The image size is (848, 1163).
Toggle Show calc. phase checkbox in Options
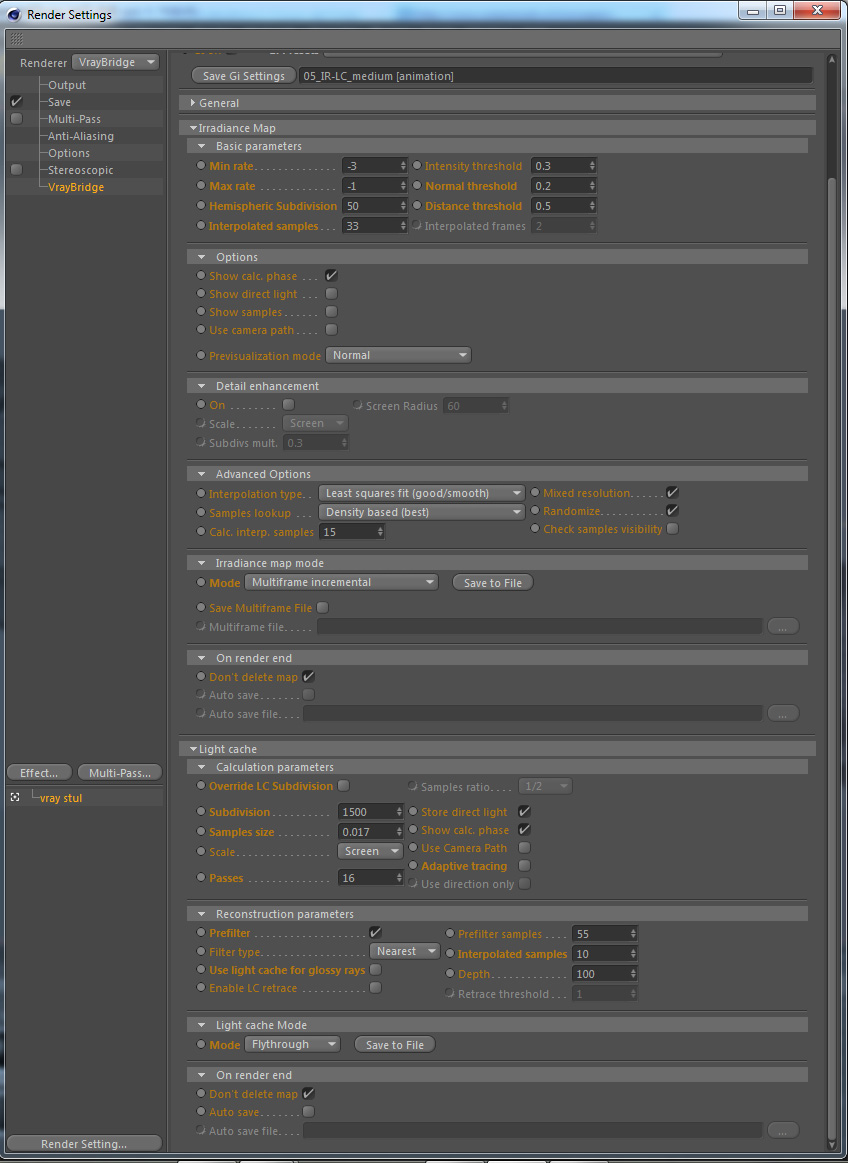point(332,276)
